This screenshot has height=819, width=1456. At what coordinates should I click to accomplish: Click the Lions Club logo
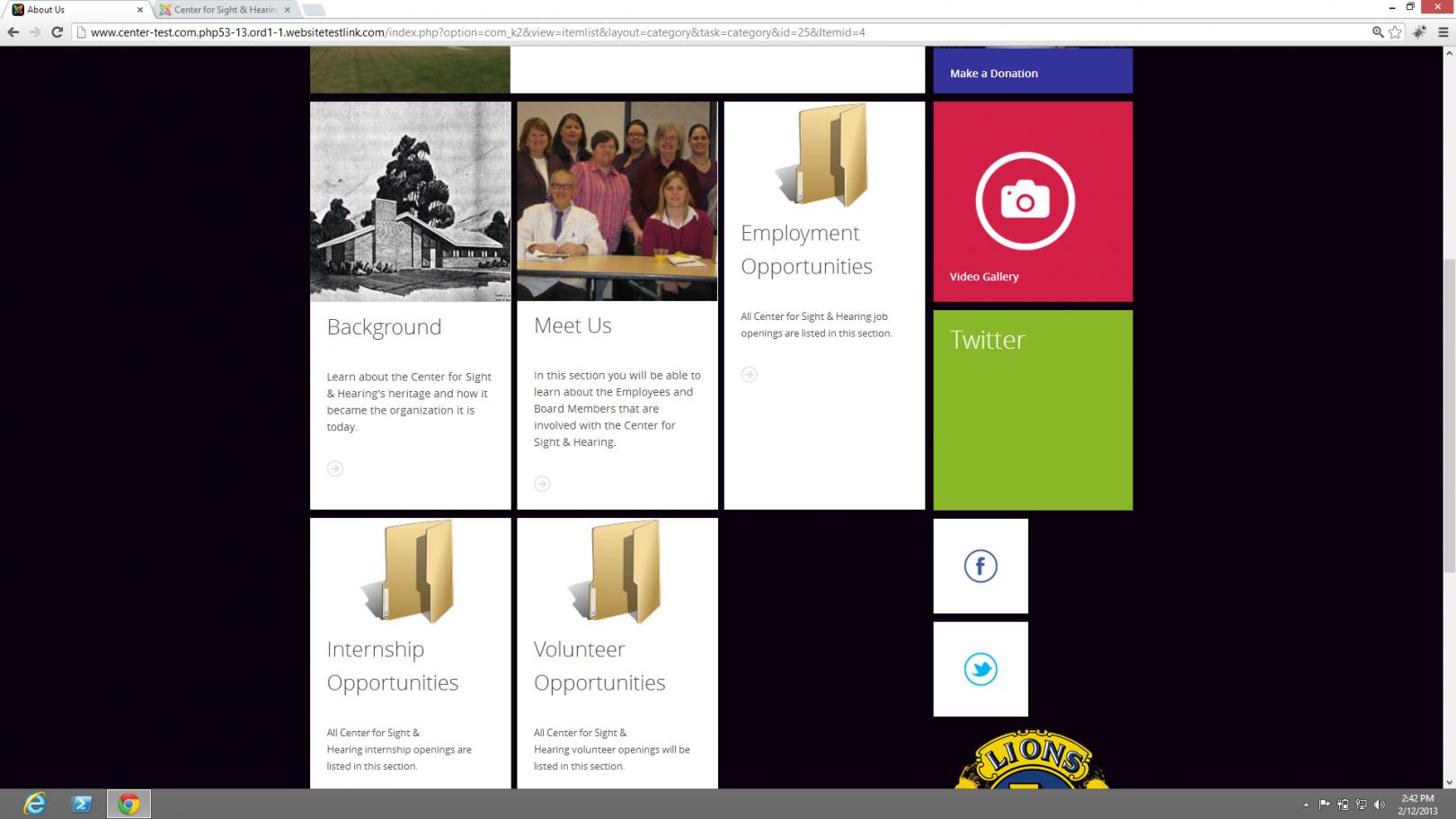pyautogui.click(x=1032, y=760)
